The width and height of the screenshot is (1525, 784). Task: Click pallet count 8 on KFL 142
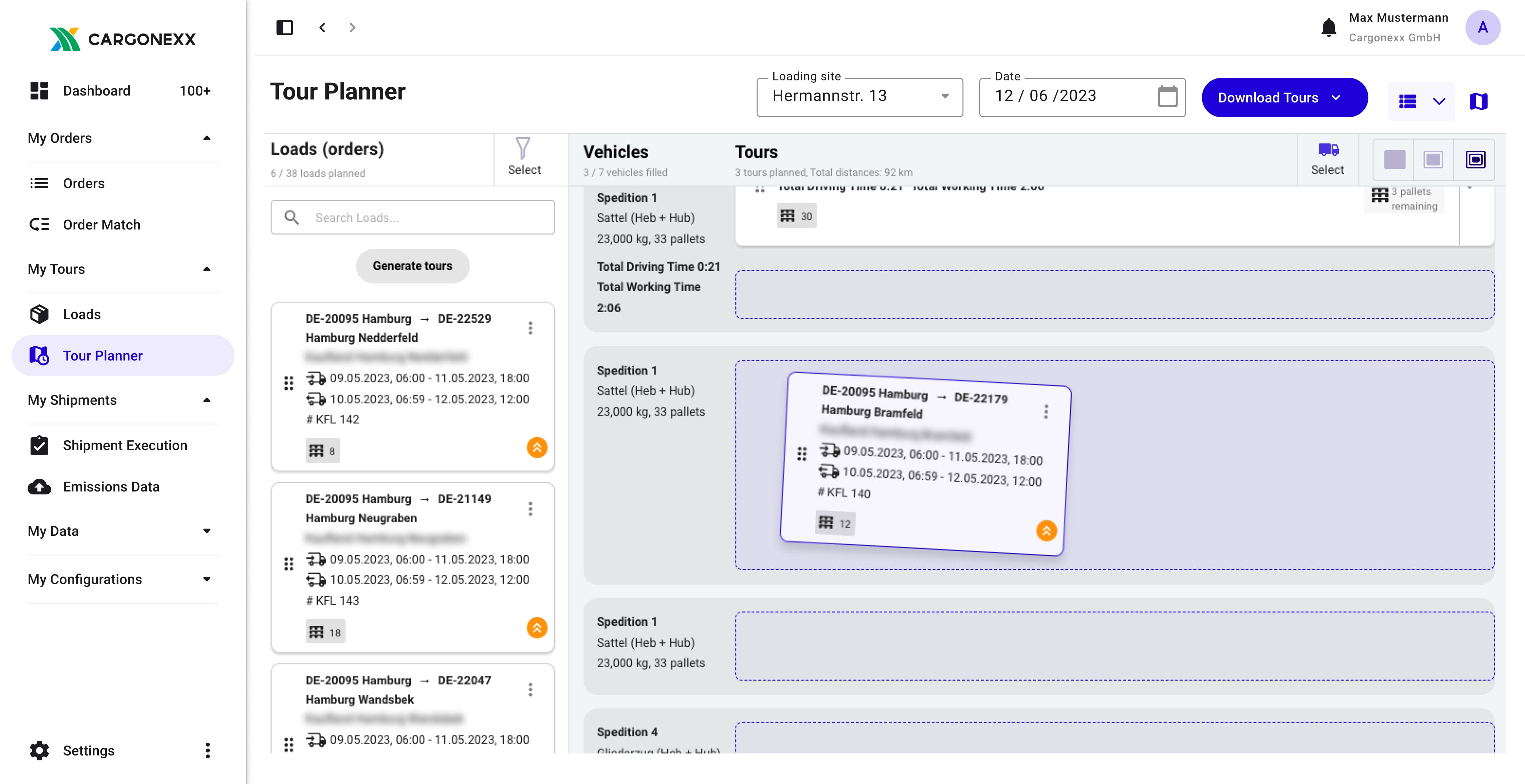coord(323,451)
